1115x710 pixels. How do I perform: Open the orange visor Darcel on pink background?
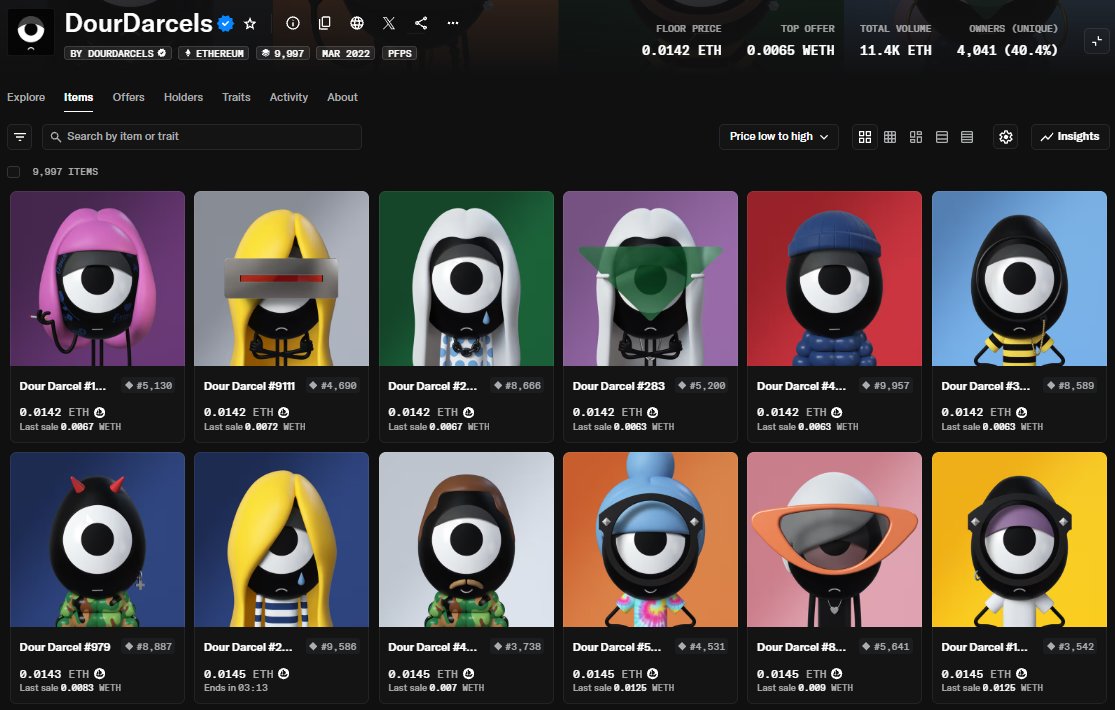(x=834, y=539)
